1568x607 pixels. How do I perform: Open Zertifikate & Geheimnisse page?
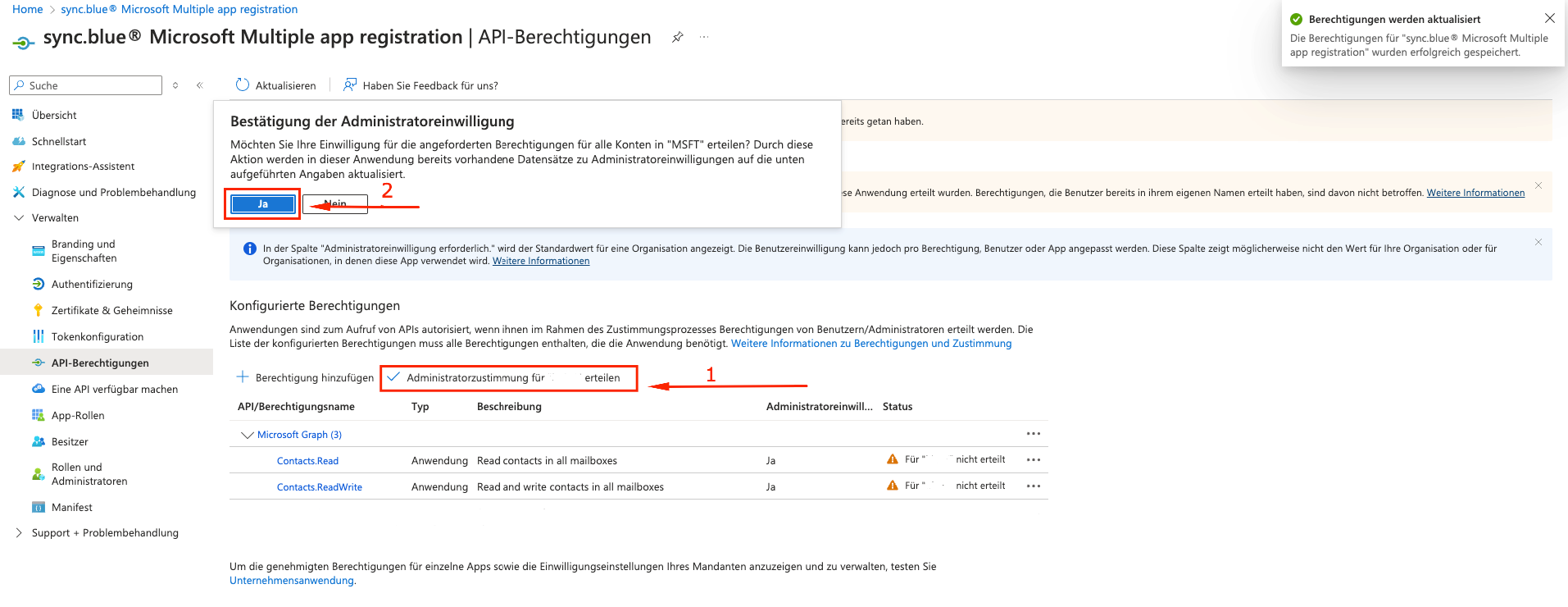(111, 311)
